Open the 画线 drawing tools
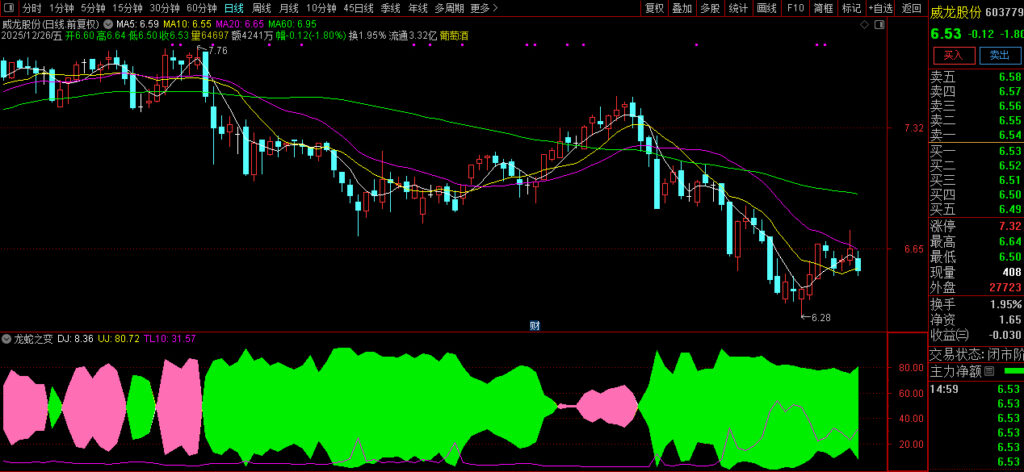The height and width of the screenshot is (472, 1024). click(767, 8)
